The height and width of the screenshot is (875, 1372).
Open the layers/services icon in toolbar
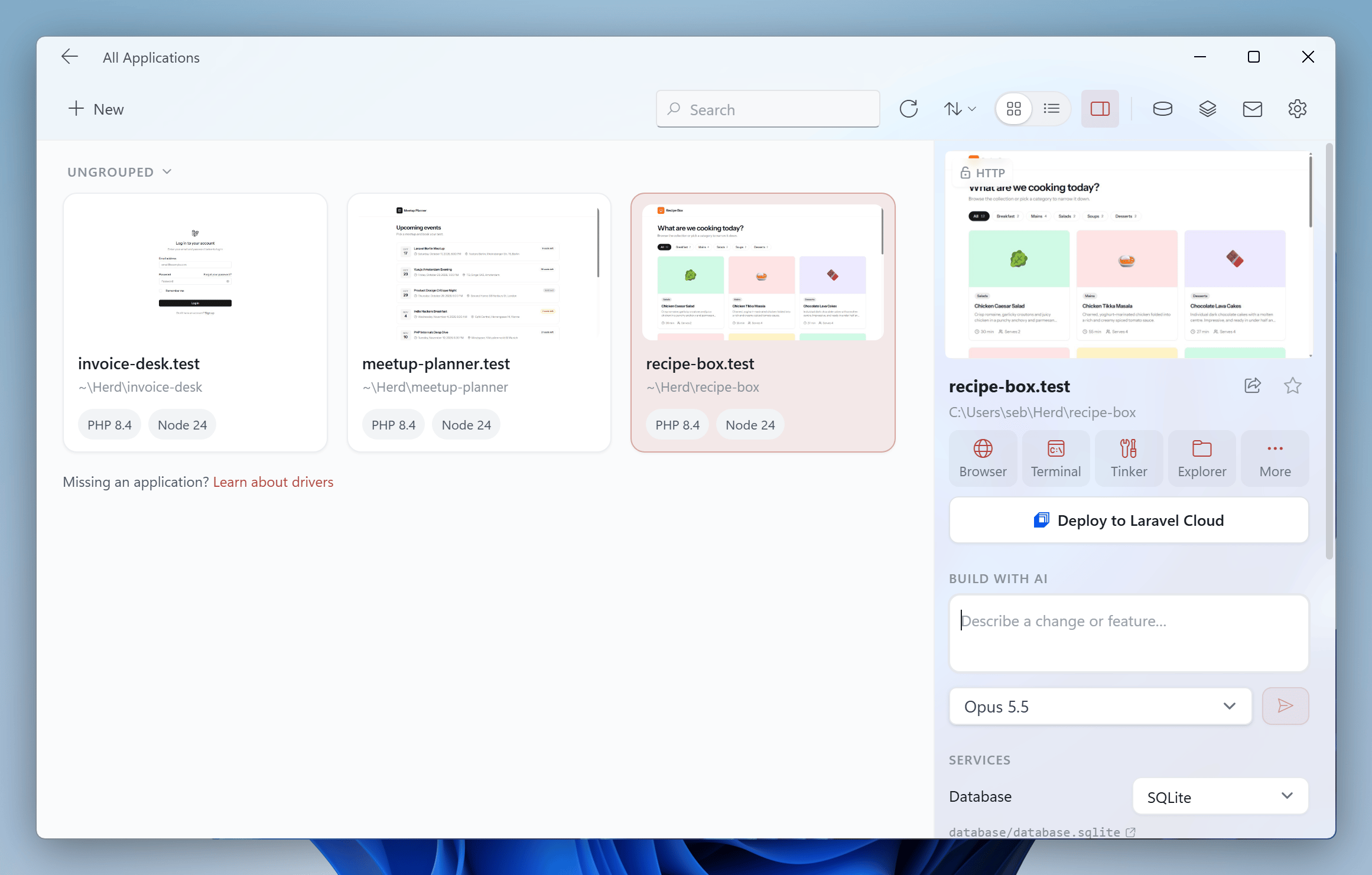pos(1208,109)
